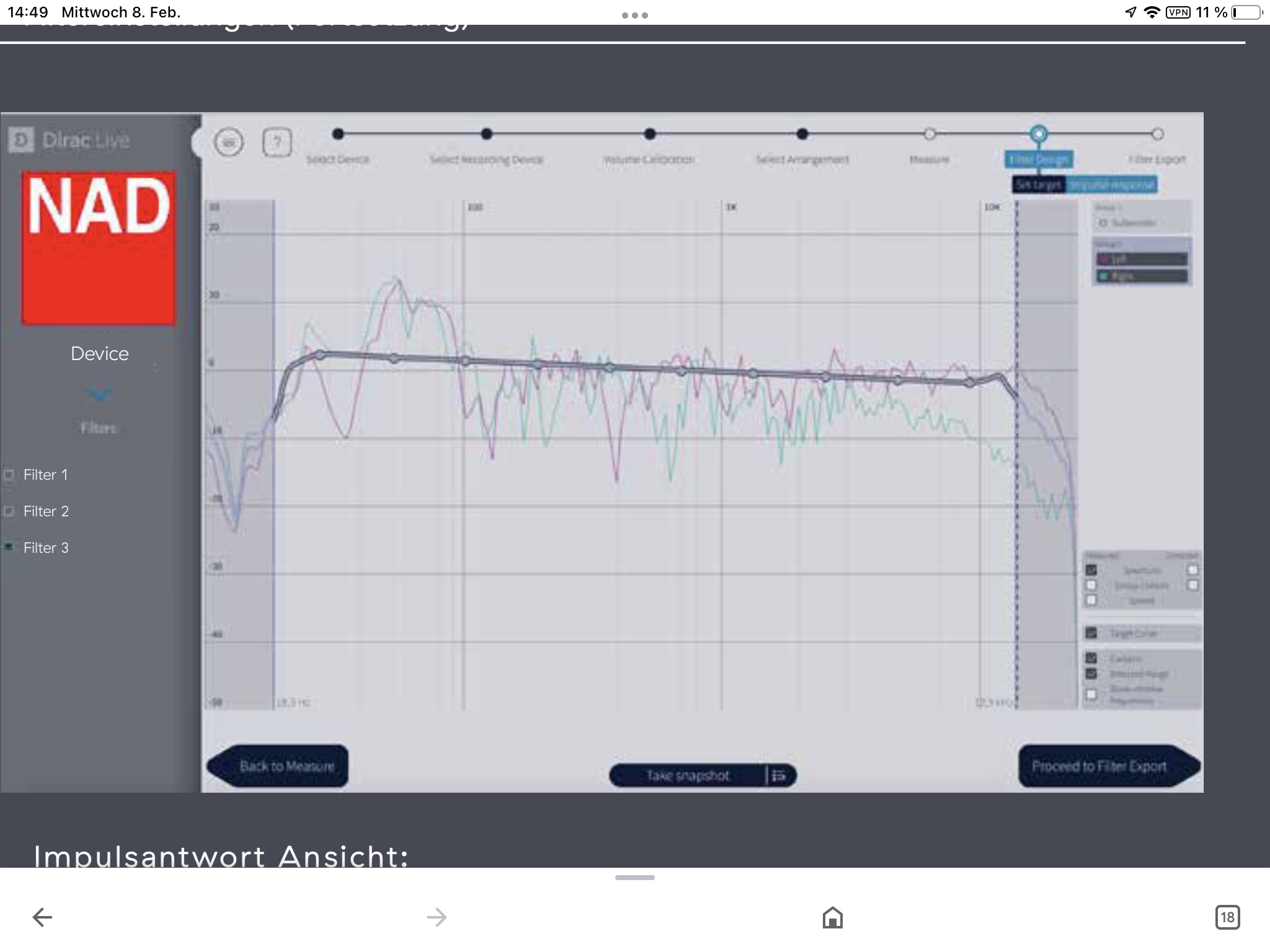
Task: Tap the bottom sheet drag handle
Action: 635,878
